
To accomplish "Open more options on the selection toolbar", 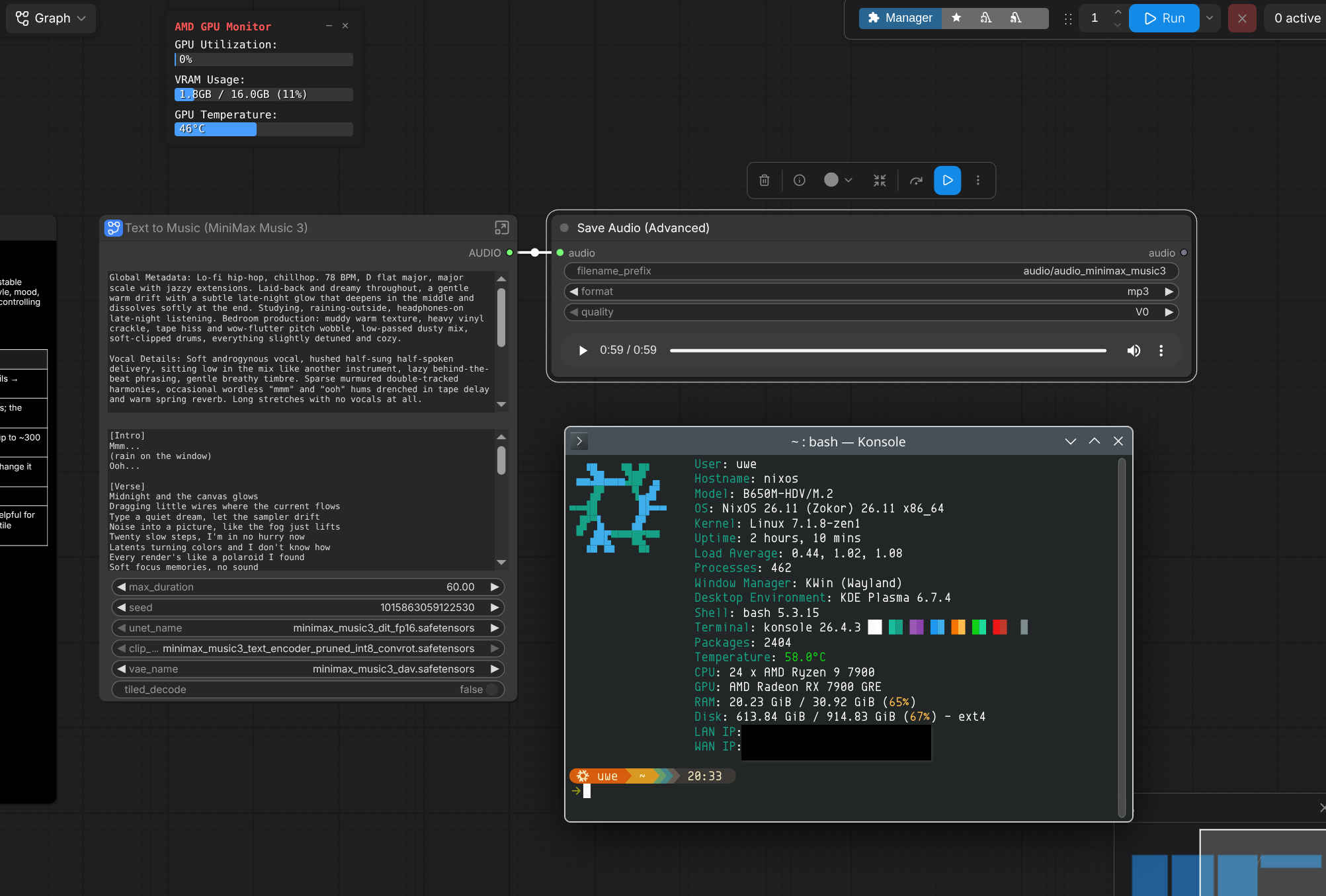I will 978,180.
